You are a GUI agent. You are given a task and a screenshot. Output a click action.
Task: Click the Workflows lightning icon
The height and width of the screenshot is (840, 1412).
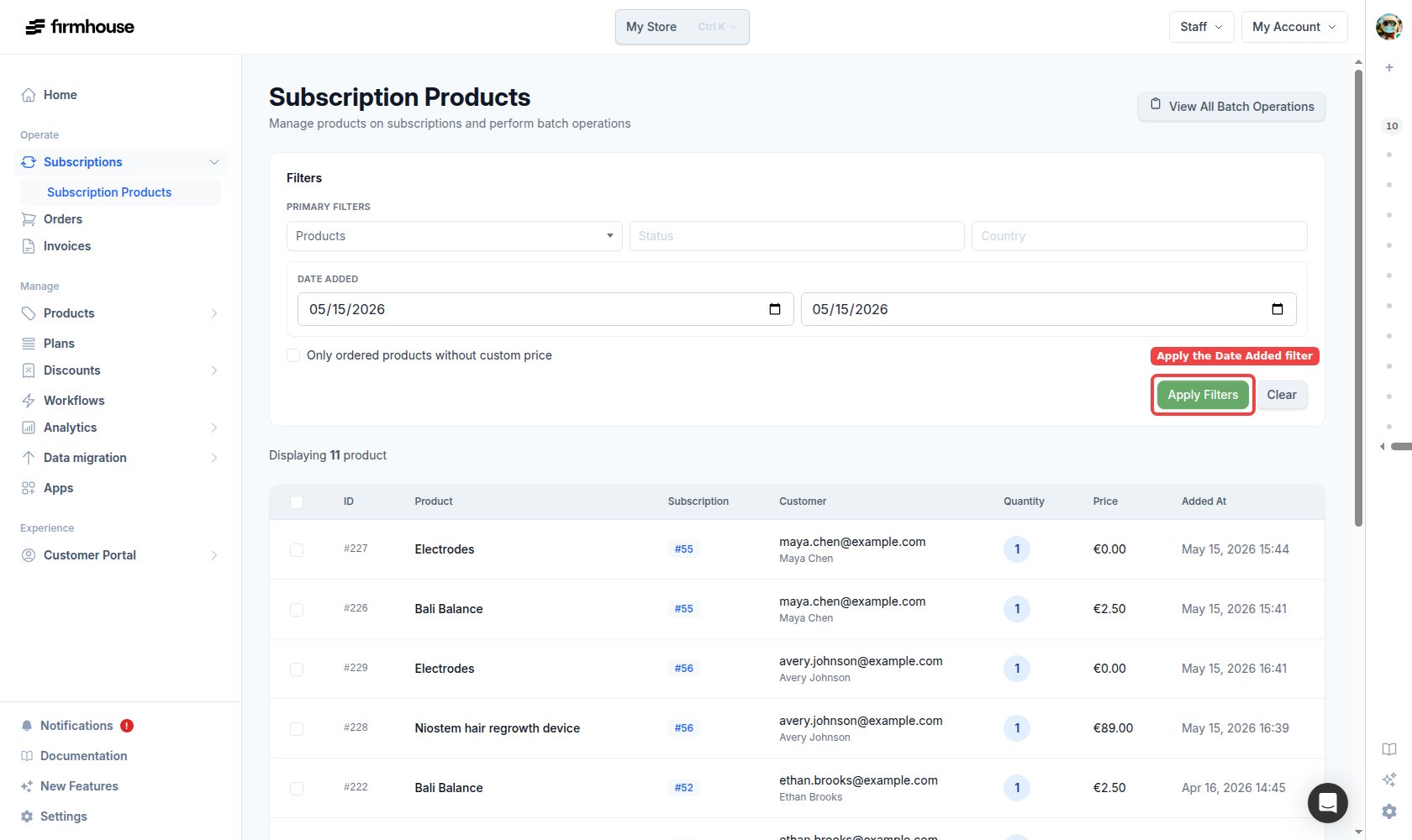click(29, 401)
